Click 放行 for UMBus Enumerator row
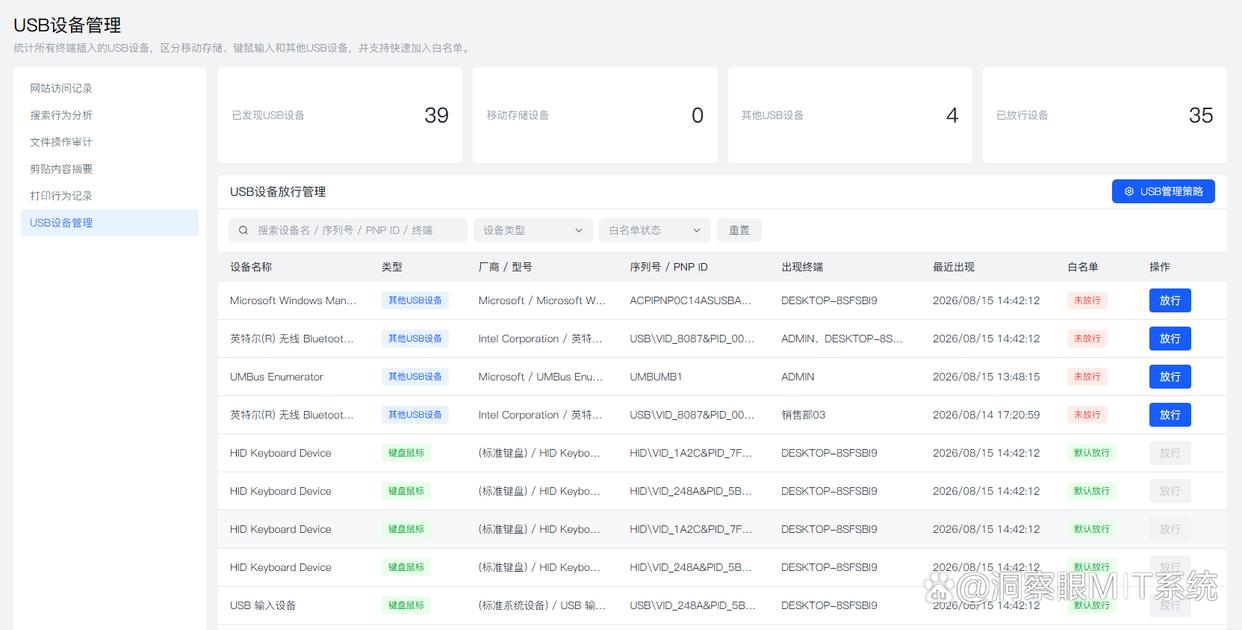This screenshot has width=1242, height=630. point(1170,376)
